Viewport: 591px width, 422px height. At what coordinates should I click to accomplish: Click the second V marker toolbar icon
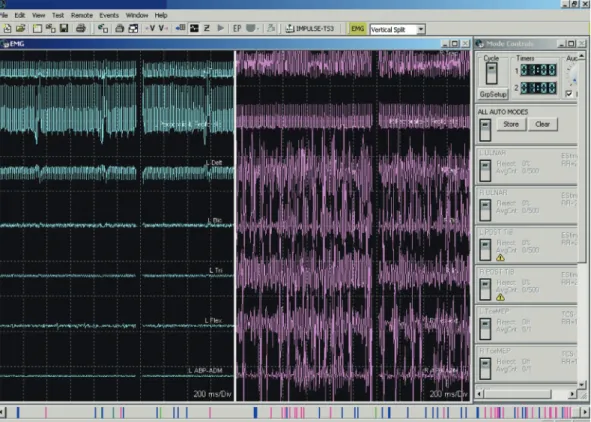tap(163, 28)
